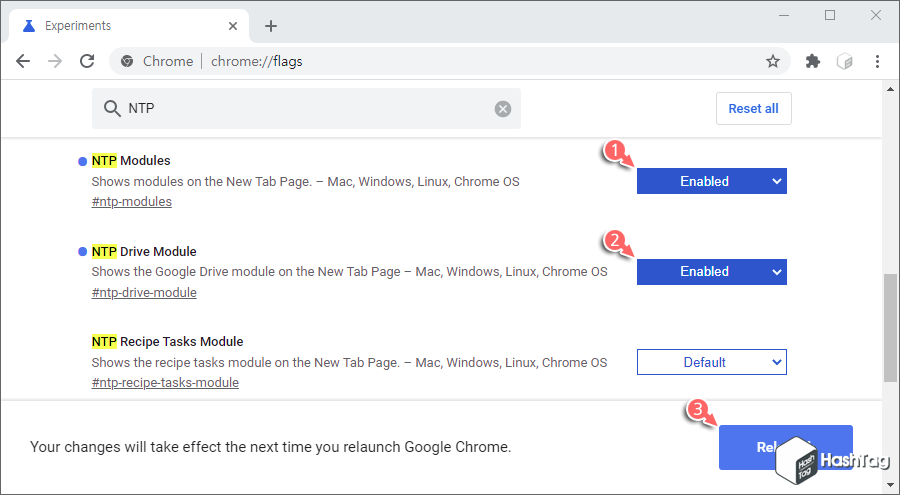Click the cube extension icon in toolbar
Screen dimensions: 900x495
coord(844,61)
